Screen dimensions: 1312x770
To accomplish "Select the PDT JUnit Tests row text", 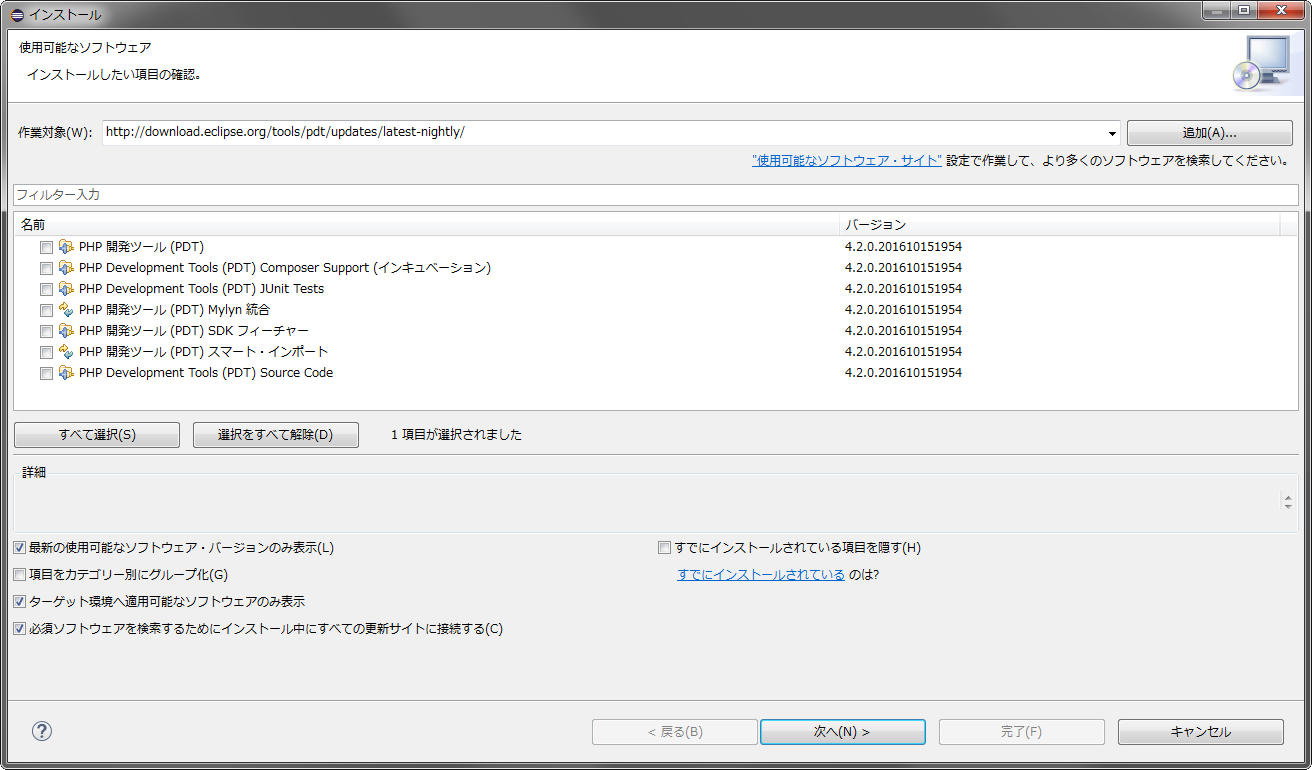I will pos(201,289).
